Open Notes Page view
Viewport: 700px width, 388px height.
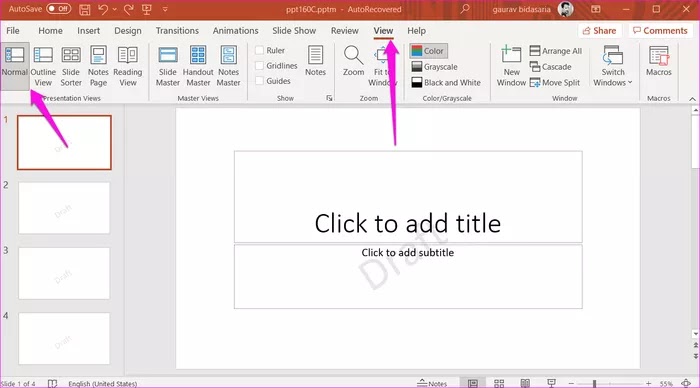tap(98, 66)
